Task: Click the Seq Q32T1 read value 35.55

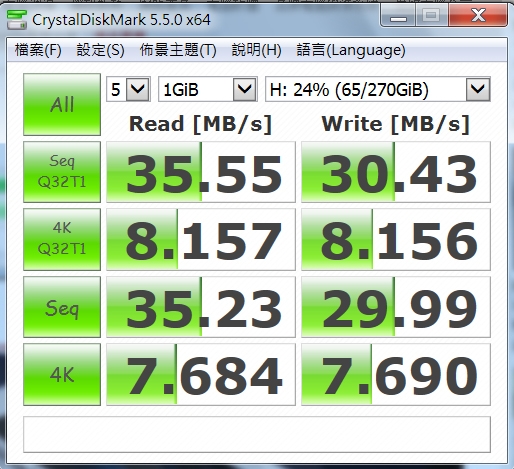Action: [201, 172]
